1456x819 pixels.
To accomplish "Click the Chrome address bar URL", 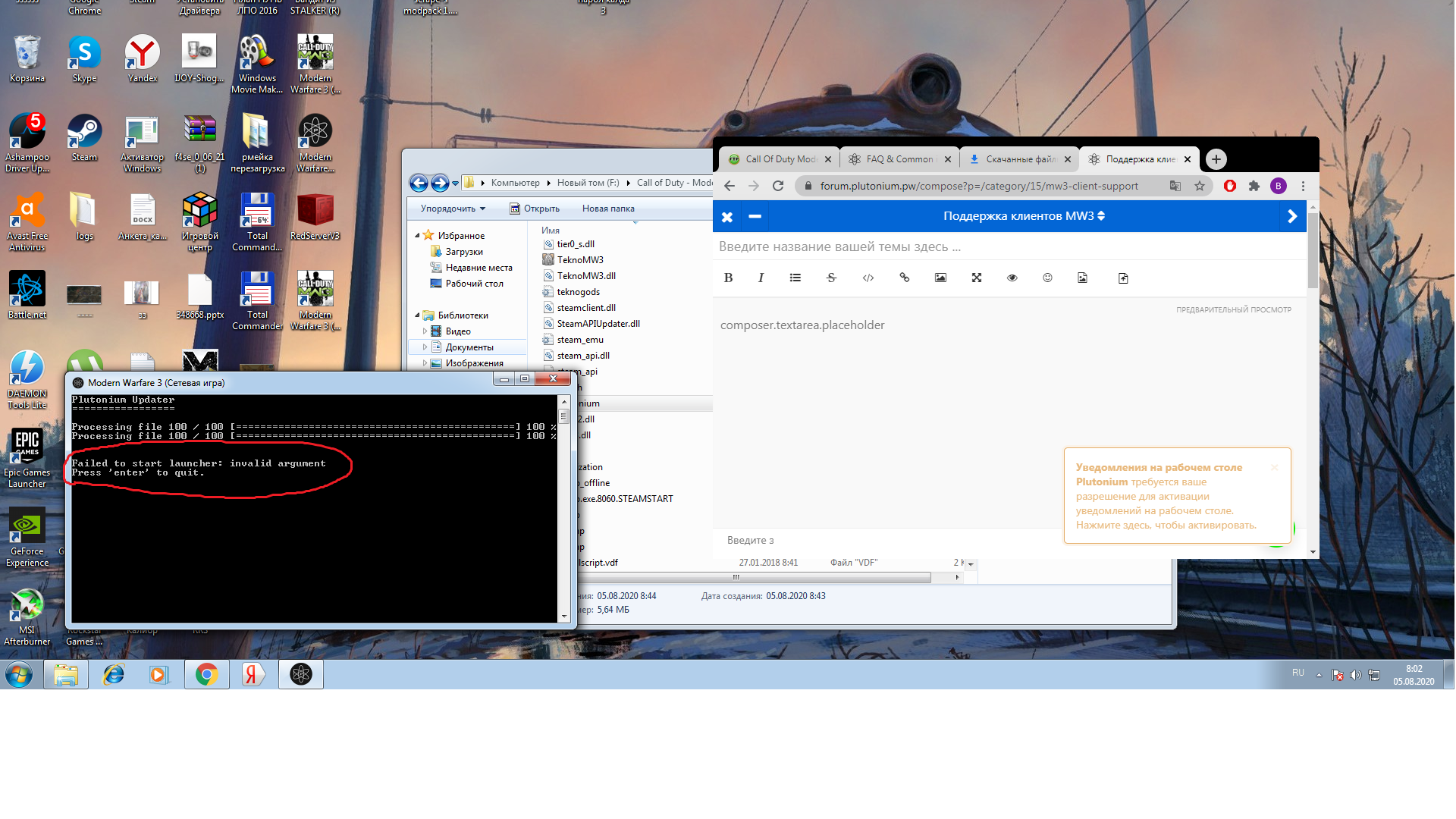I will (979, 186).
